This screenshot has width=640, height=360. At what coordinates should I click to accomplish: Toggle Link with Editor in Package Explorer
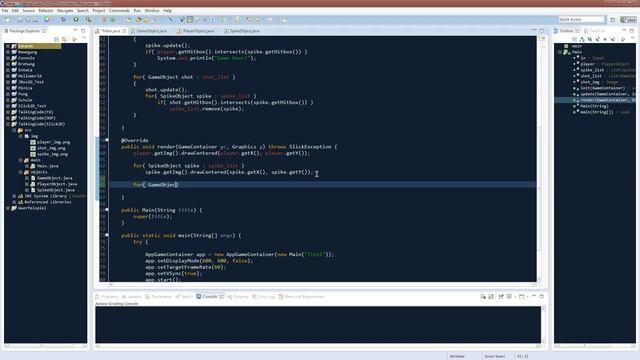pos(64,39)
